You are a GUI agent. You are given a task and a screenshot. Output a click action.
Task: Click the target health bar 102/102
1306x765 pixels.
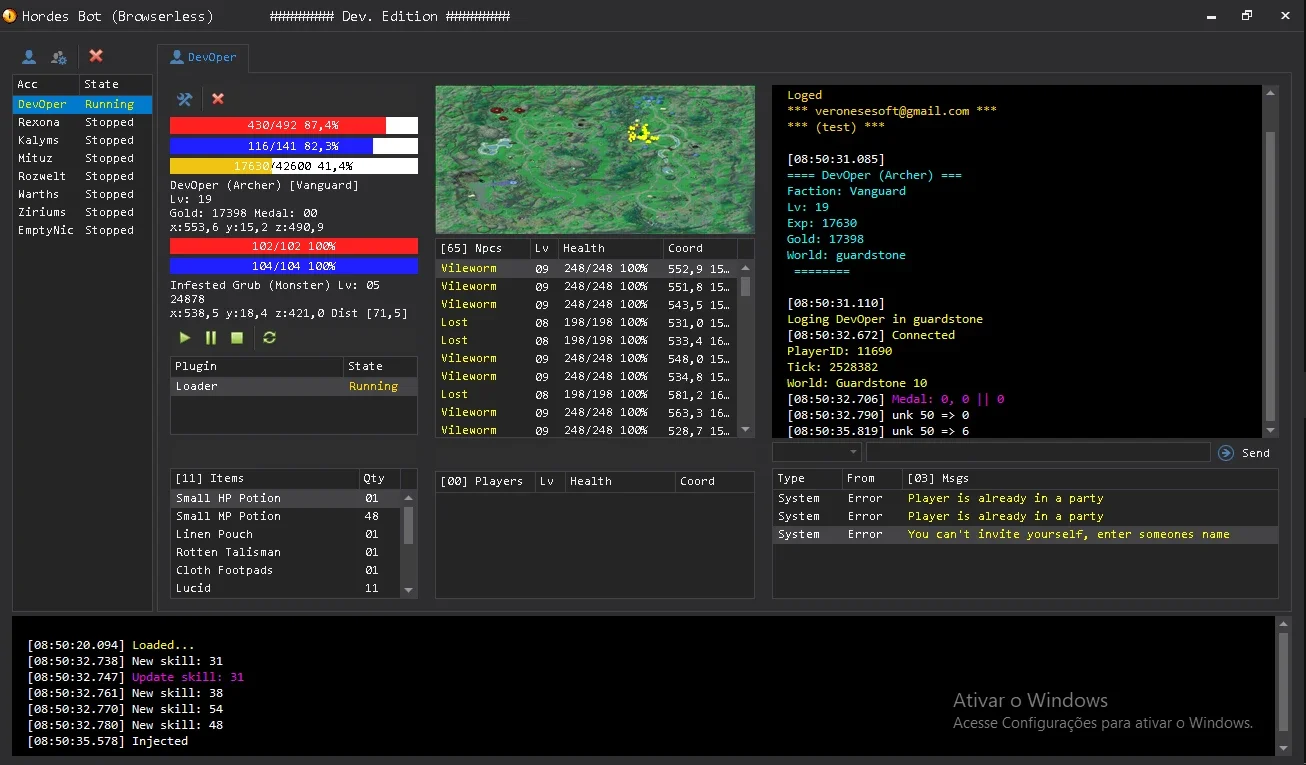coord(294,246)
